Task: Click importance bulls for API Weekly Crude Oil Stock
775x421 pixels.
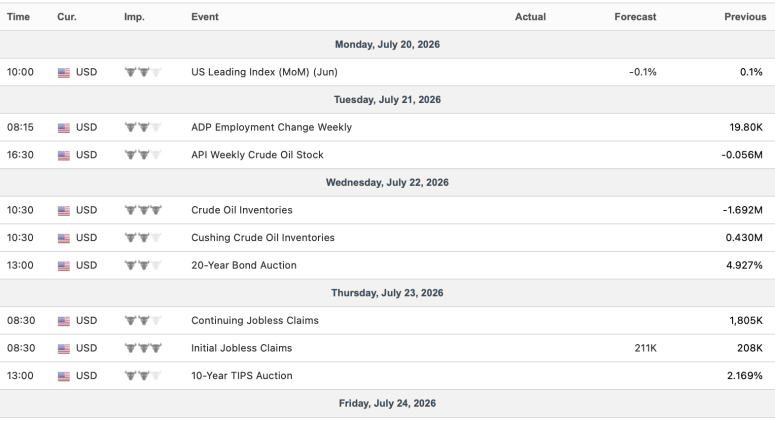Action: (143, 155)
